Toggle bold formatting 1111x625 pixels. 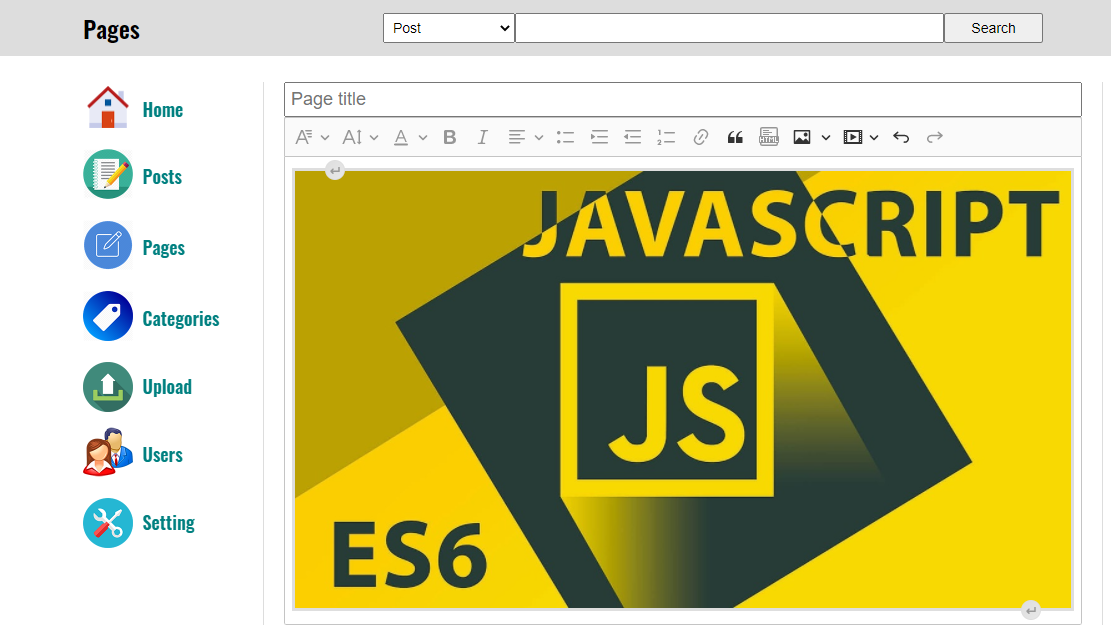449,137
